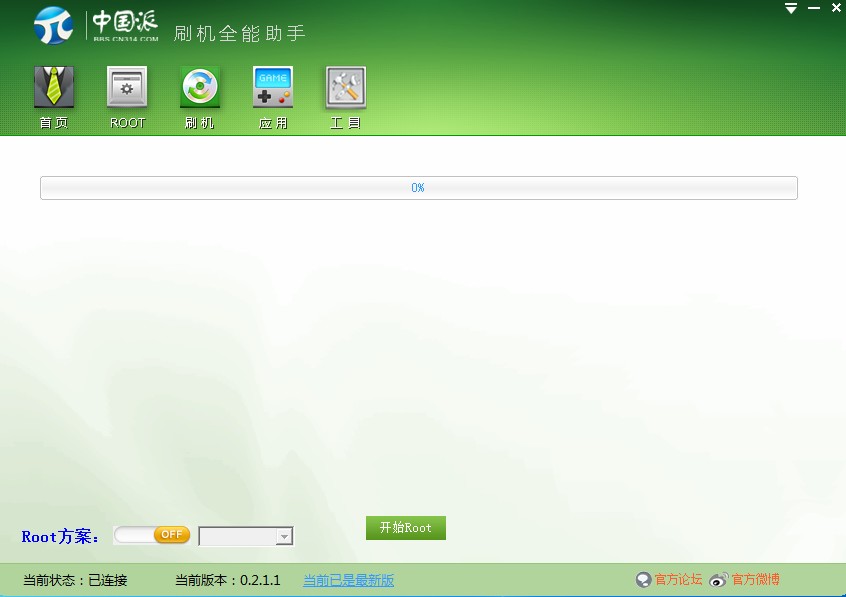Select the ROOT gear icon
846x597 pixels.
click(x=127, y=87)
